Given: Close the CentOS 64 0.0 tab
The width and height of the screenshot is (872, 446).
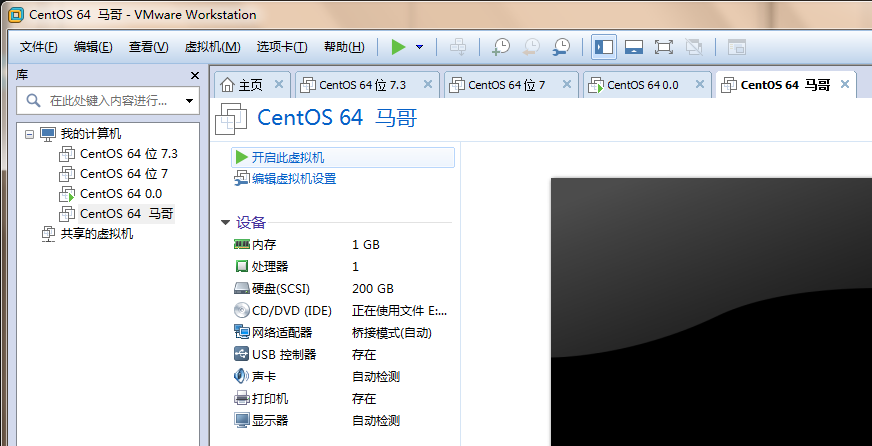Looking at the screenshot, I should pyautogui.click(x=700, y=85).
